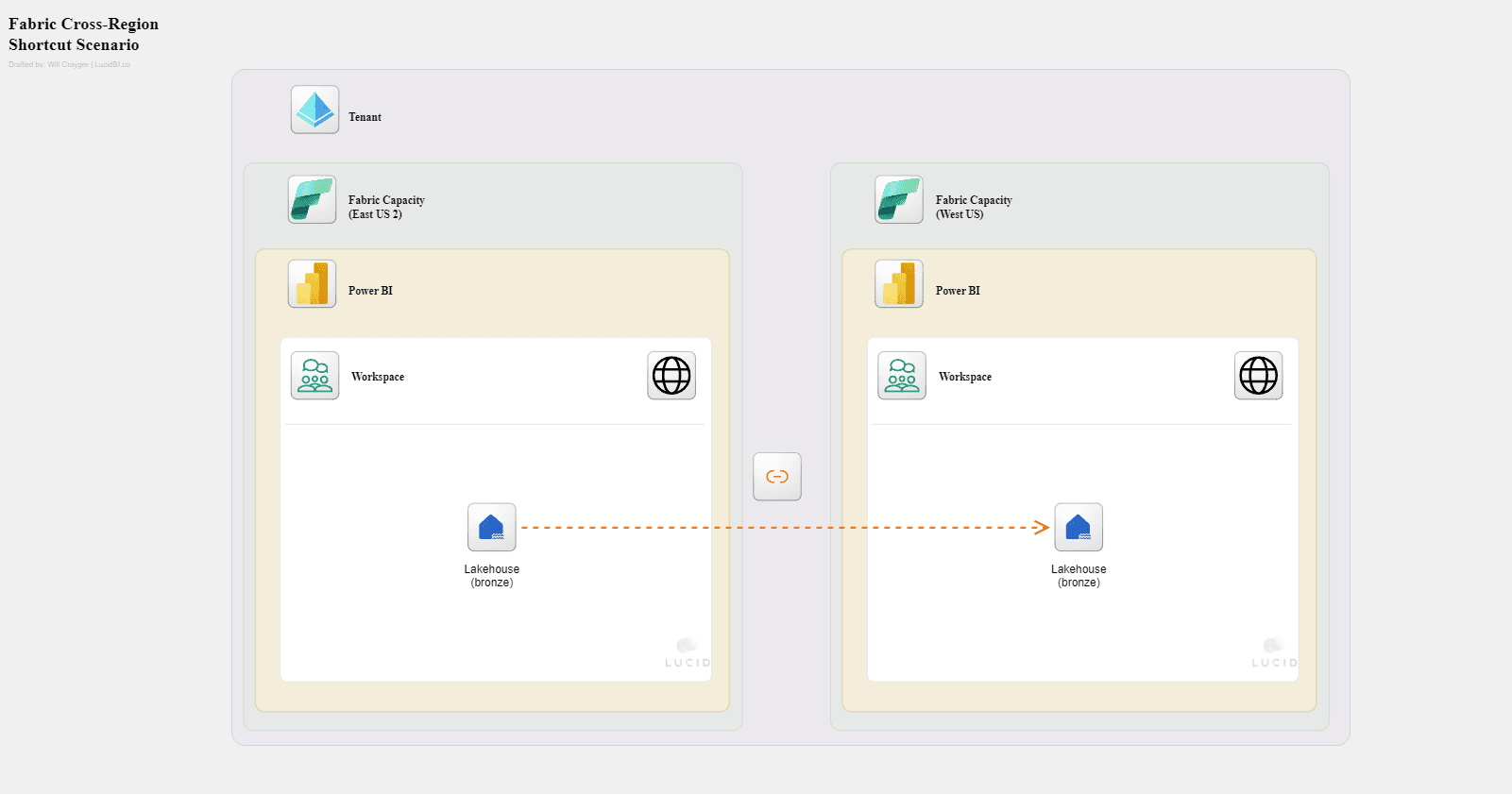The image size is (1512, 795).
Task: Select the 'Fabric Capacity (West US)' label
Action: pos(974,207)
